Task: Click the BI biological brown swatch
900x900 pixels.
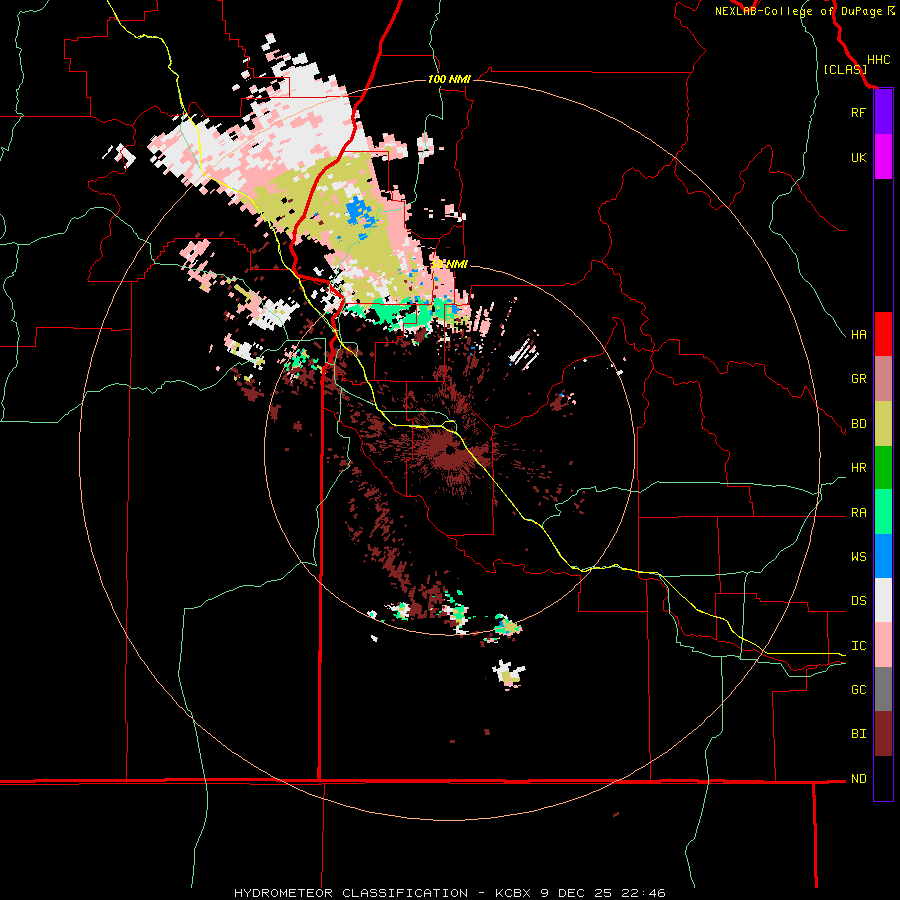Action: [883, 734]
